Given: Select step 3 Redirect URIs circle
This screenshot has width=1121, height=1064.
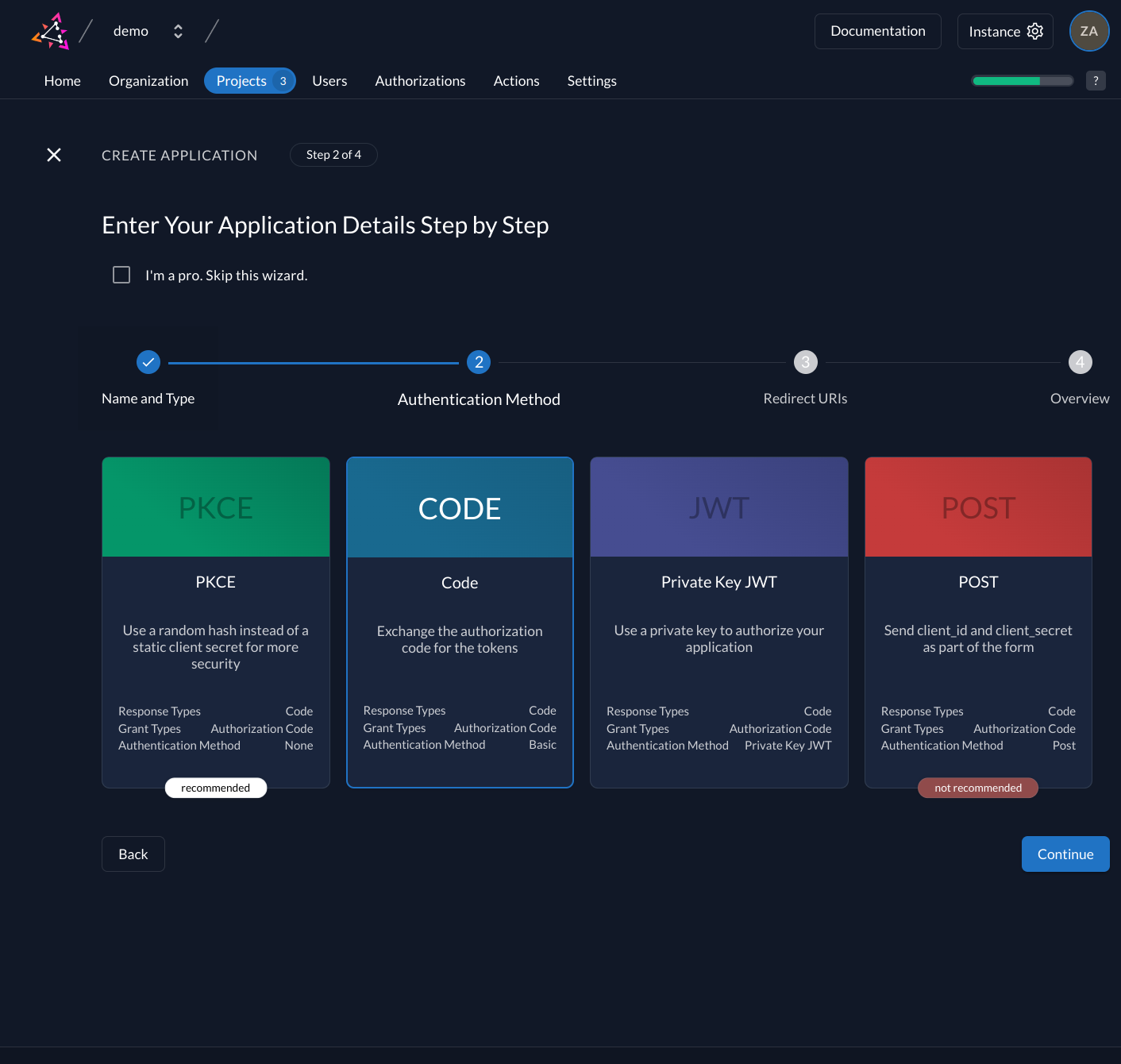Looking at the screenshot, I should 805,362.
